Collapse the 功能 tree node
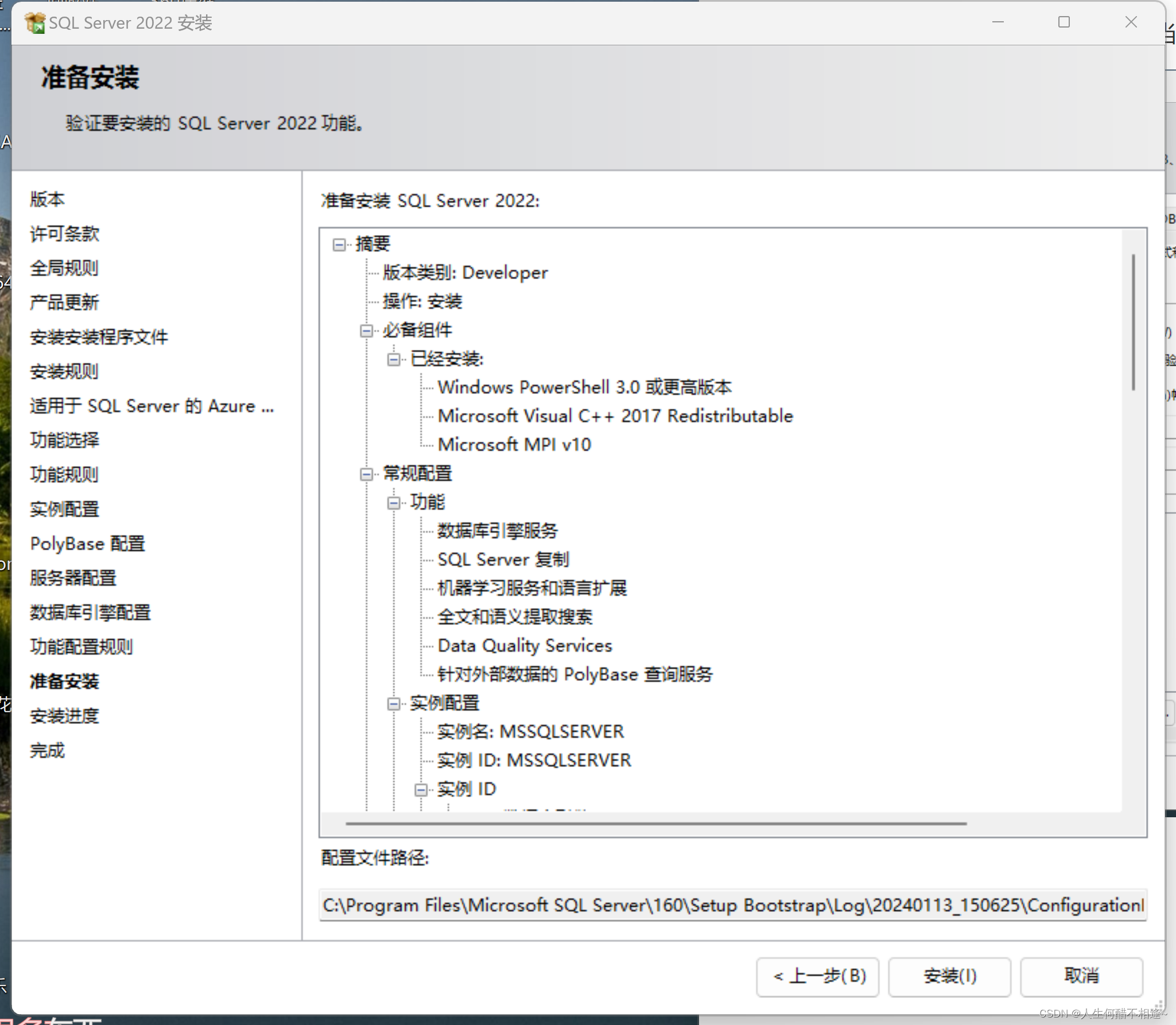Screen dimensions: 1176x1025 pyautogui.click(x=394, y=503)
